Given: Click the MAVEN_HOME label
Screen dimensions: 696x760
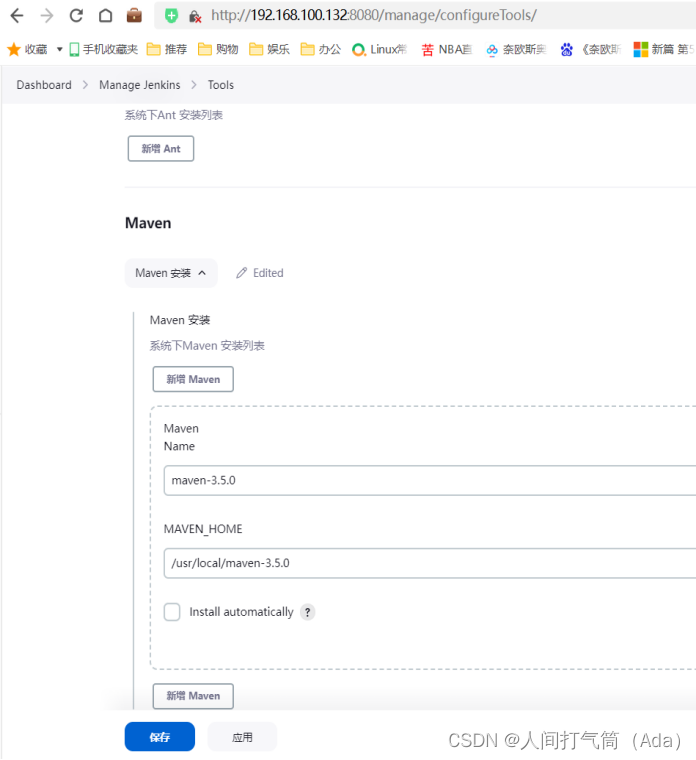Looking at the screenshot, I should pos(203,529).
